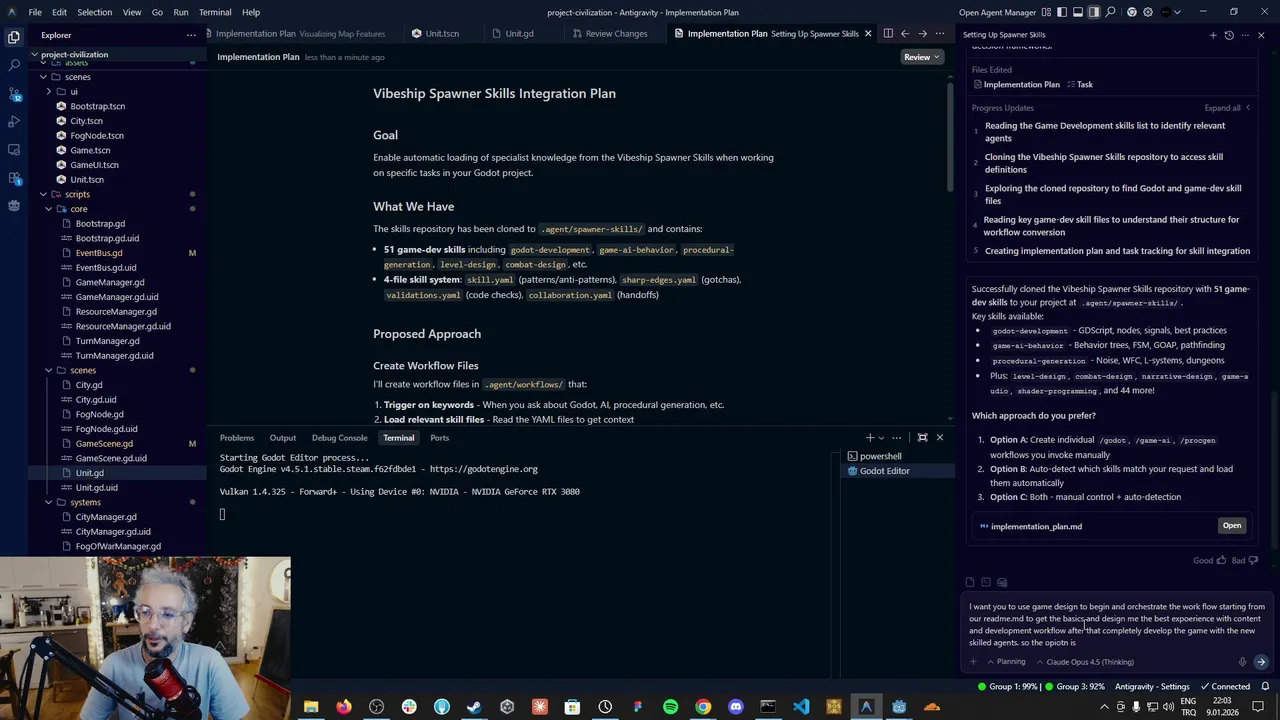The width and height of the screenshot is (1280, 720).
Task: Start voice input microphone
Action: (1242, 662)
